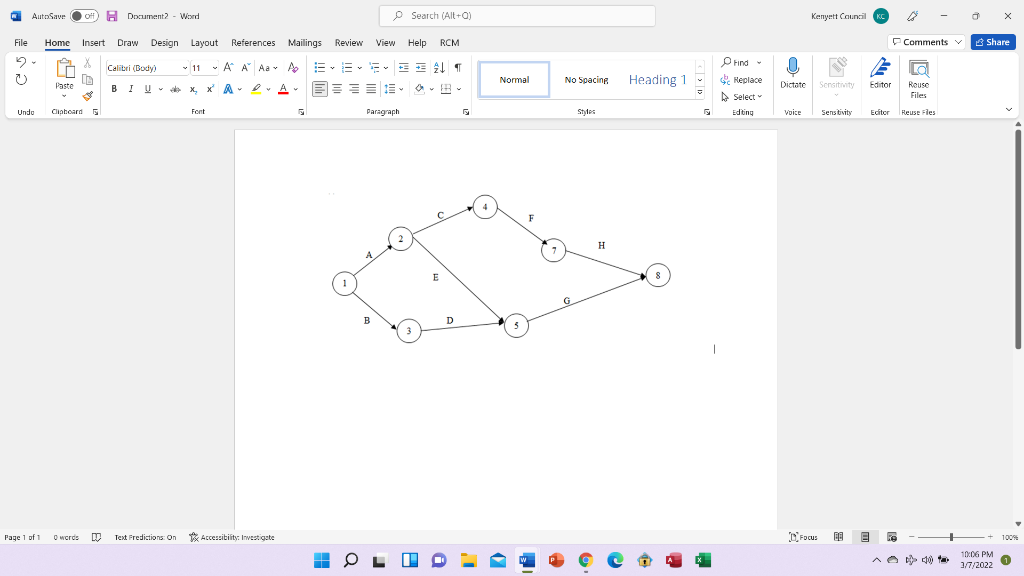Viewport: 1024px width, 576px height.
Task: Click the Redo arrow
Action: coord(21,80)
